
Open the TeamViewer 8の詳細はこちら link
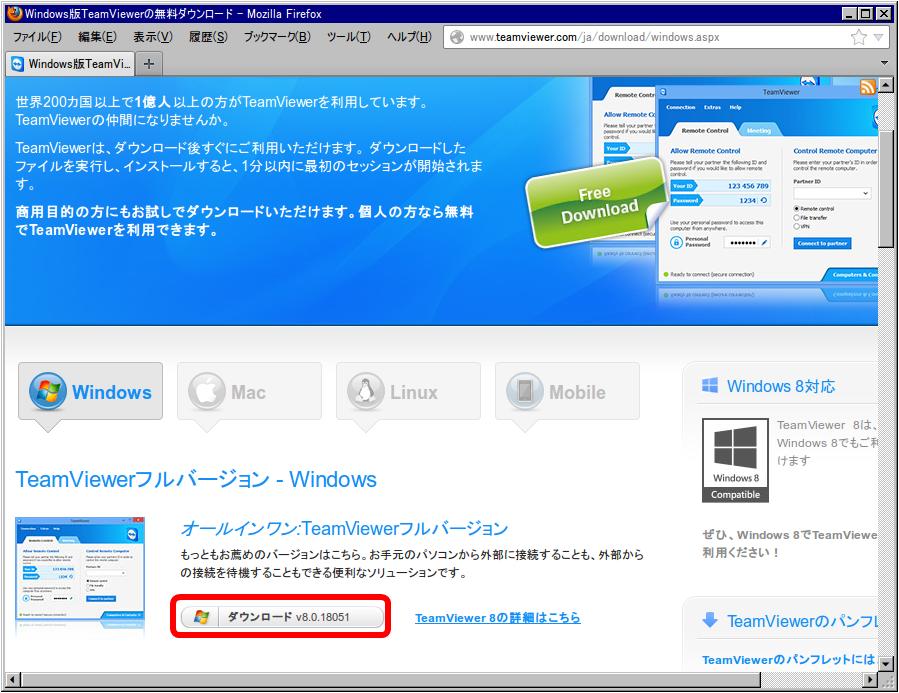coord(498,618)
